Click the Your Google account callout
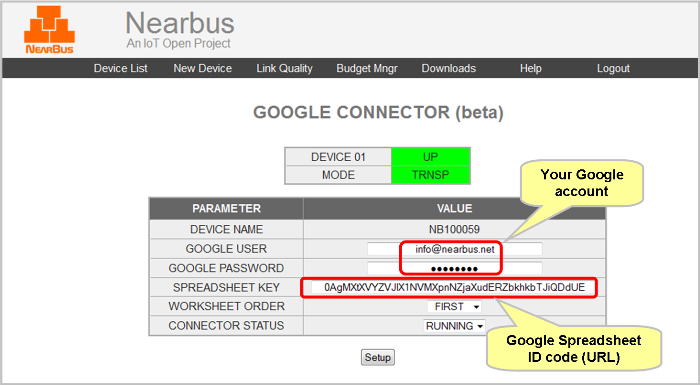The image size is (700, 385). pos(582,183)
